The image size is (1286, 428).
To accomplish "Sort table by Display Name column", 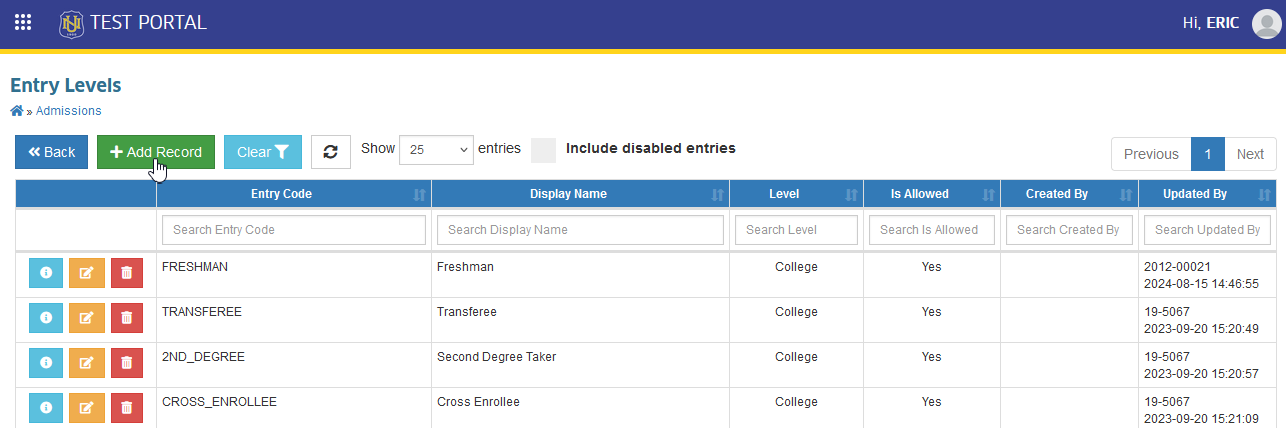I will [581, 194].
